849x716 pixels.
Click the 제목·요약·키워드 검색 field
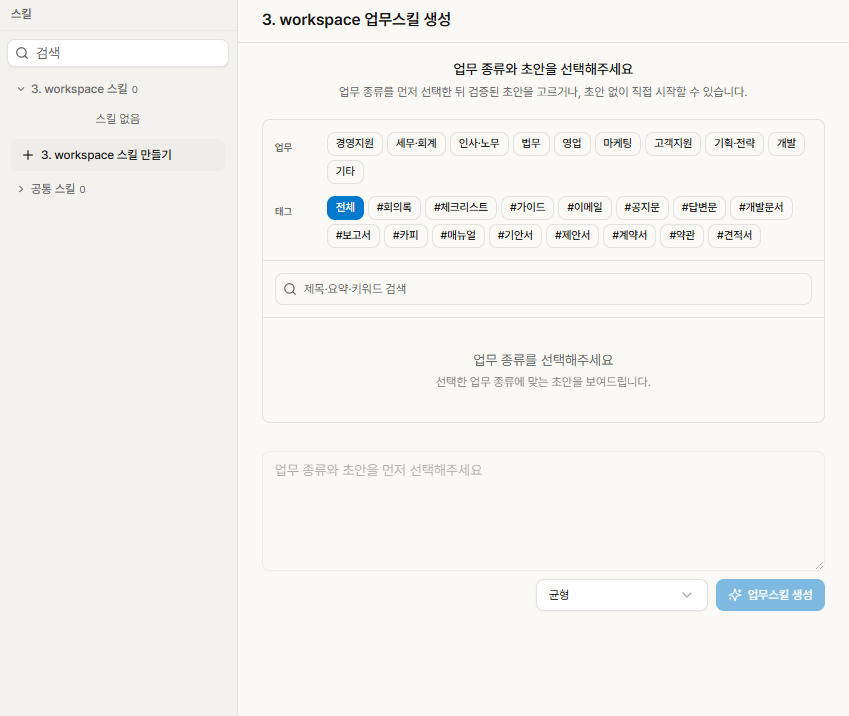click(x=543, y=289)
